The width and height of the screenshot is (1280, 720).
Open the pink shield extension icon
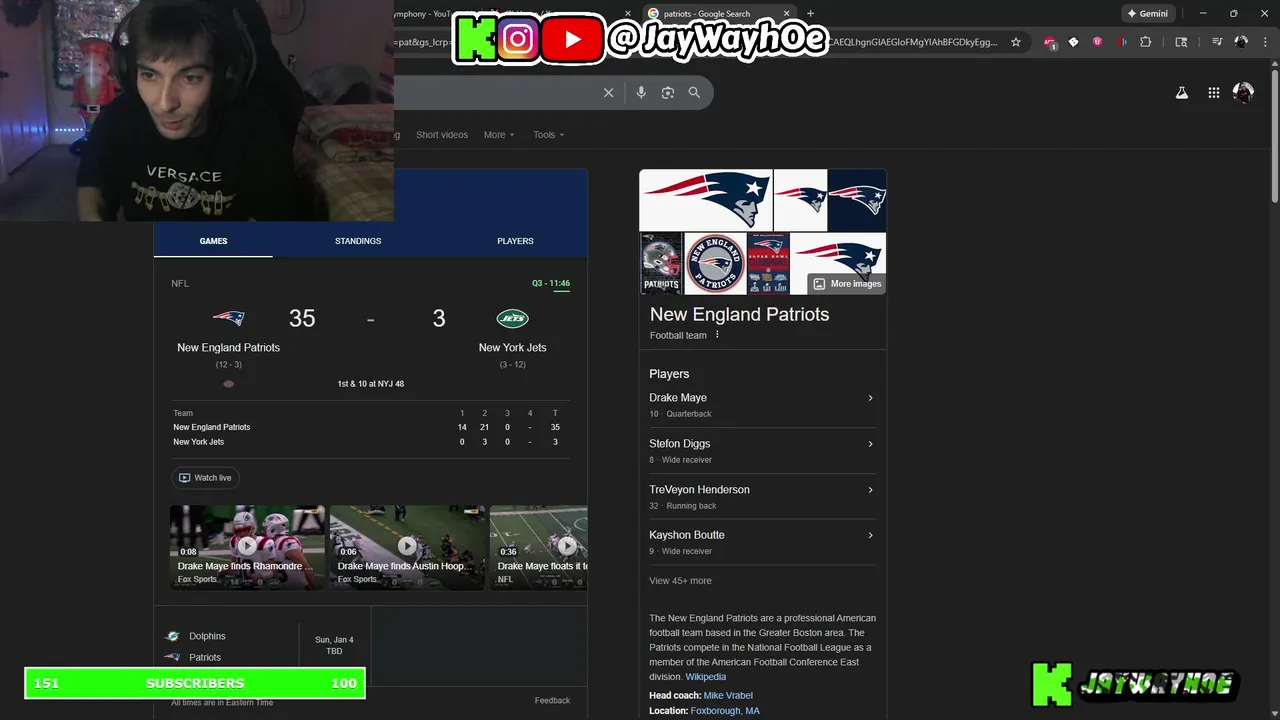pyautogui.click(x=1097, y=42)
